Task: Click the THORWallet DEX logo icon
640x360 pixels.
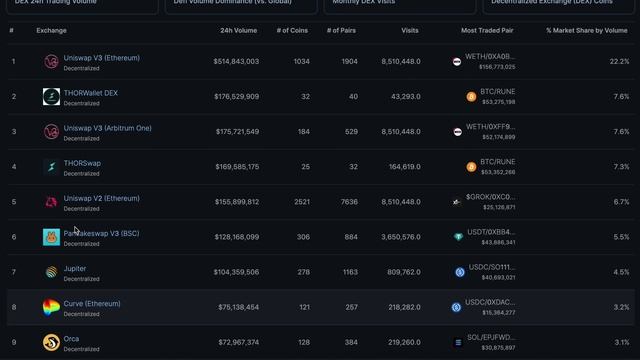Action: tap(51, 97)
